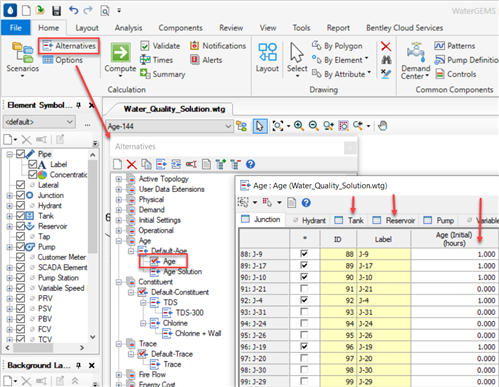Uncheck the Tank symbology checkbox

(20, 216)
